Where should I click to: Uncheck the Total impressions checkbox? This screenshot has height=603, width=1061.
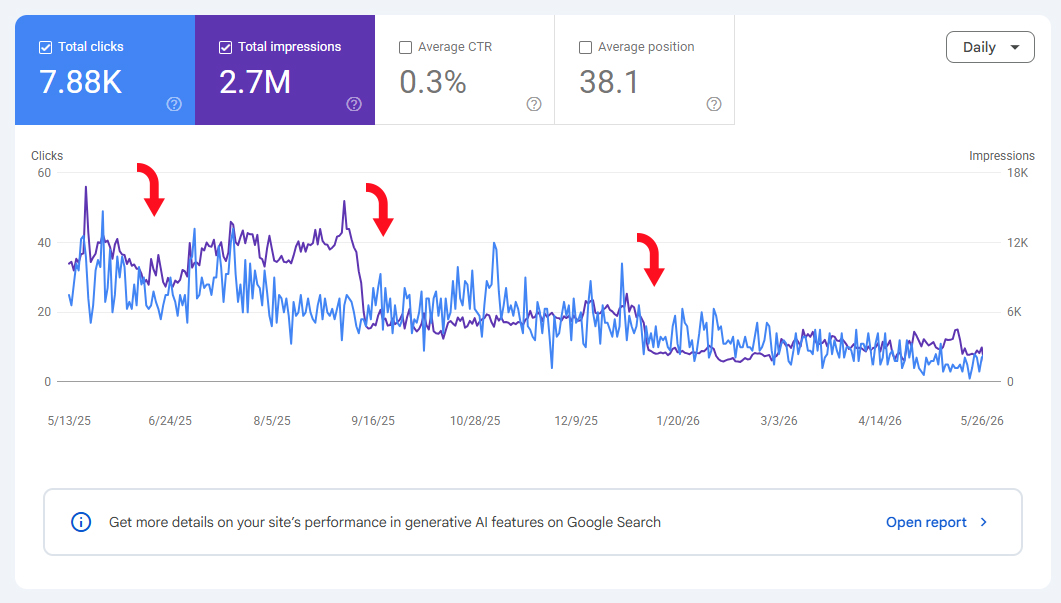coord(225,47)
